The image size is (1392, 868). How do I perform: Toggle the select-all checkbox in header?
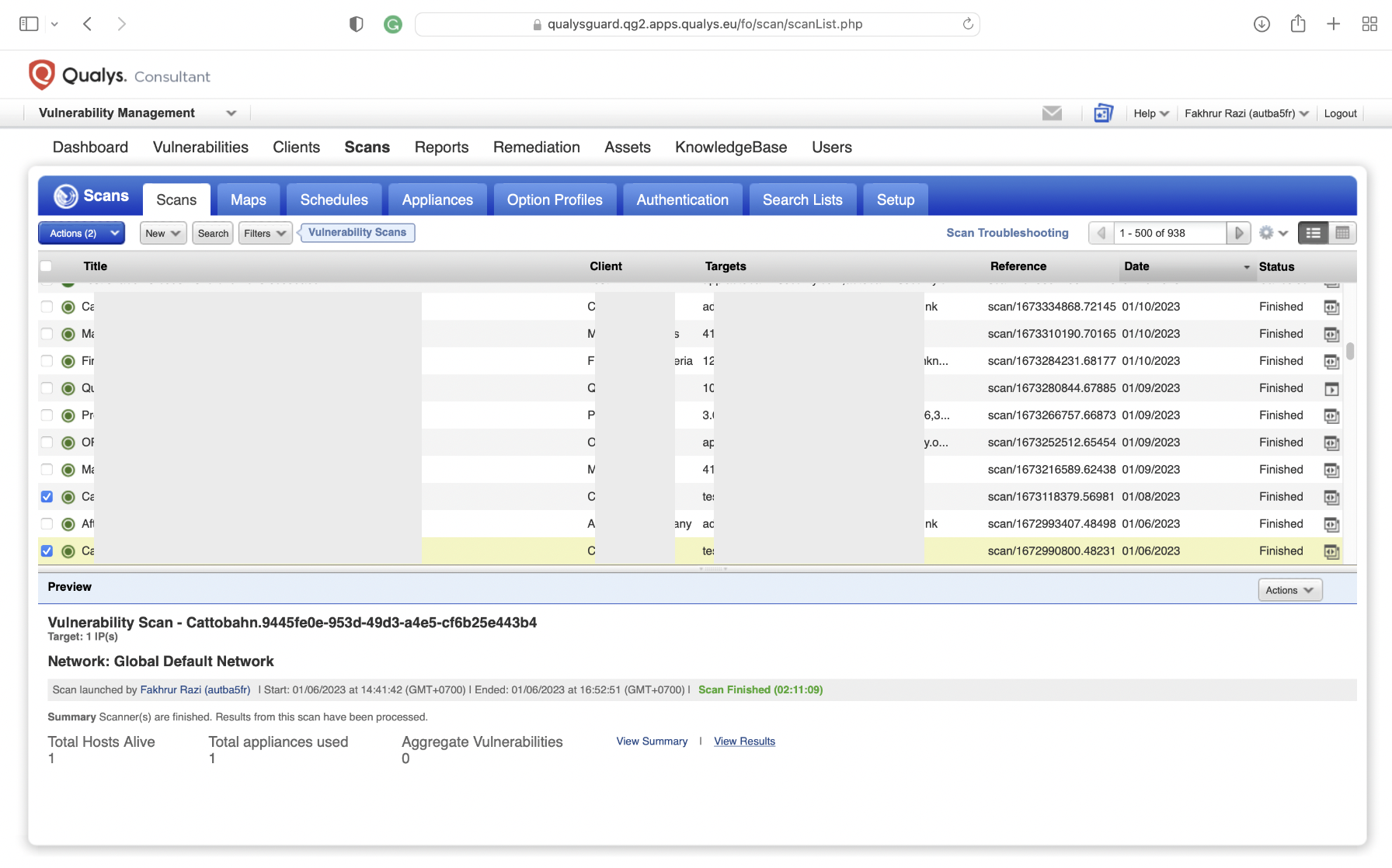tap(47, 266)
